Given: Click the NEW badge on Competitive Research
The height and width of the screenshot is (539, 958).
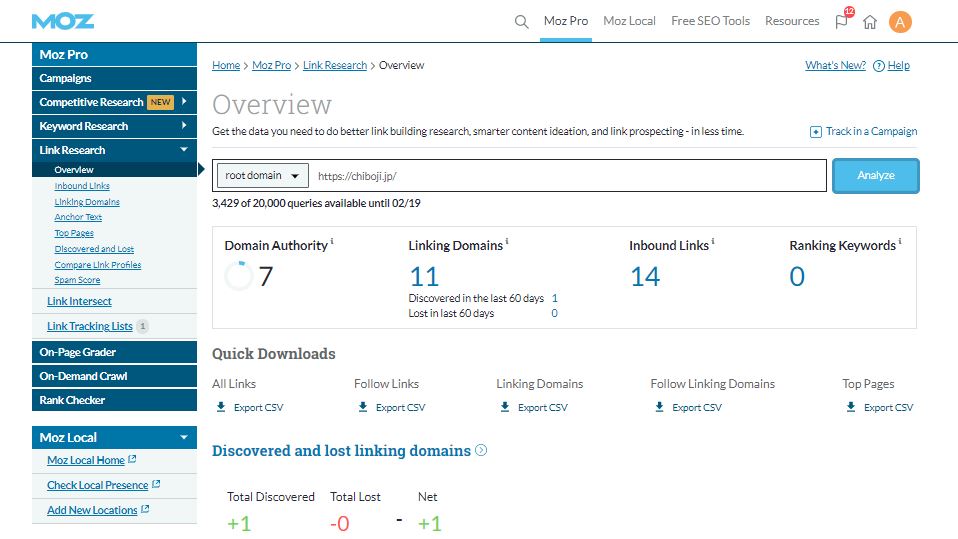Looking at the screenshot, I should coord(161,102).
